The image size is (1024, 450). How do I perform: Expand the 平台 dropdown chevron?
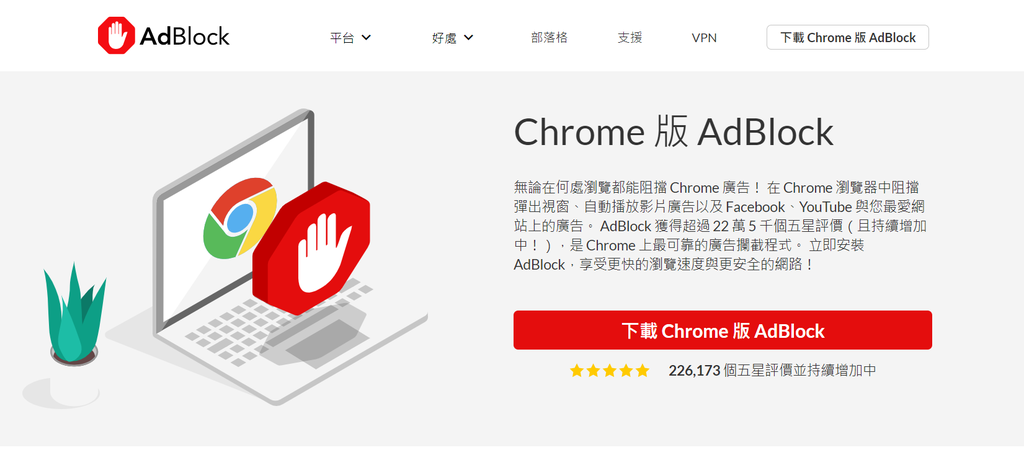pos(366,37)
